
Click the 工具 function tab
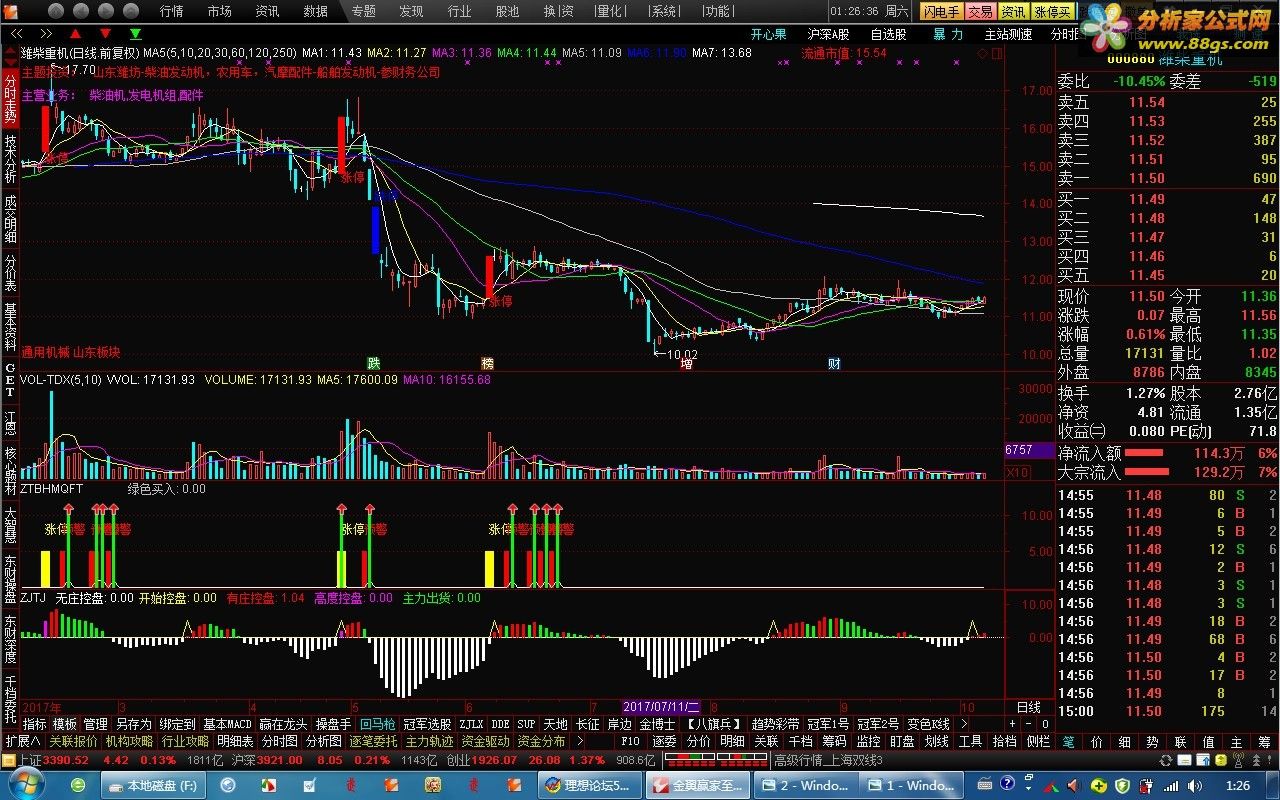[970, 741]
